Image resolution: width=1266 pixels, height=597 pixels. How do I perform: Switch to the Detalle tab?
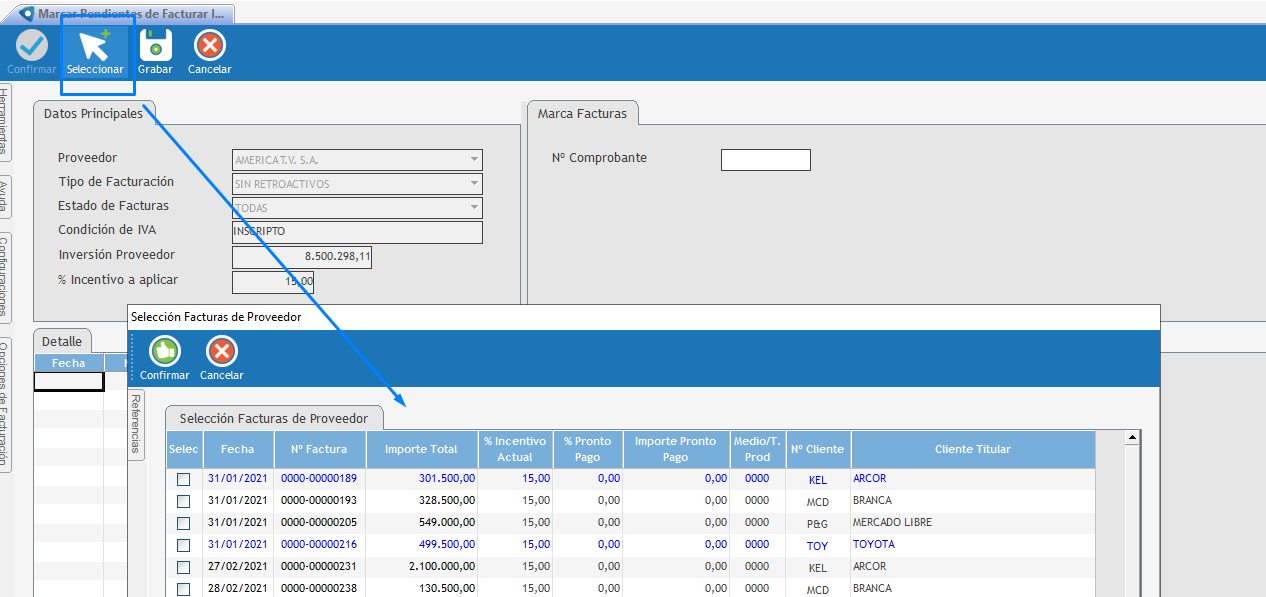(62, 341)
